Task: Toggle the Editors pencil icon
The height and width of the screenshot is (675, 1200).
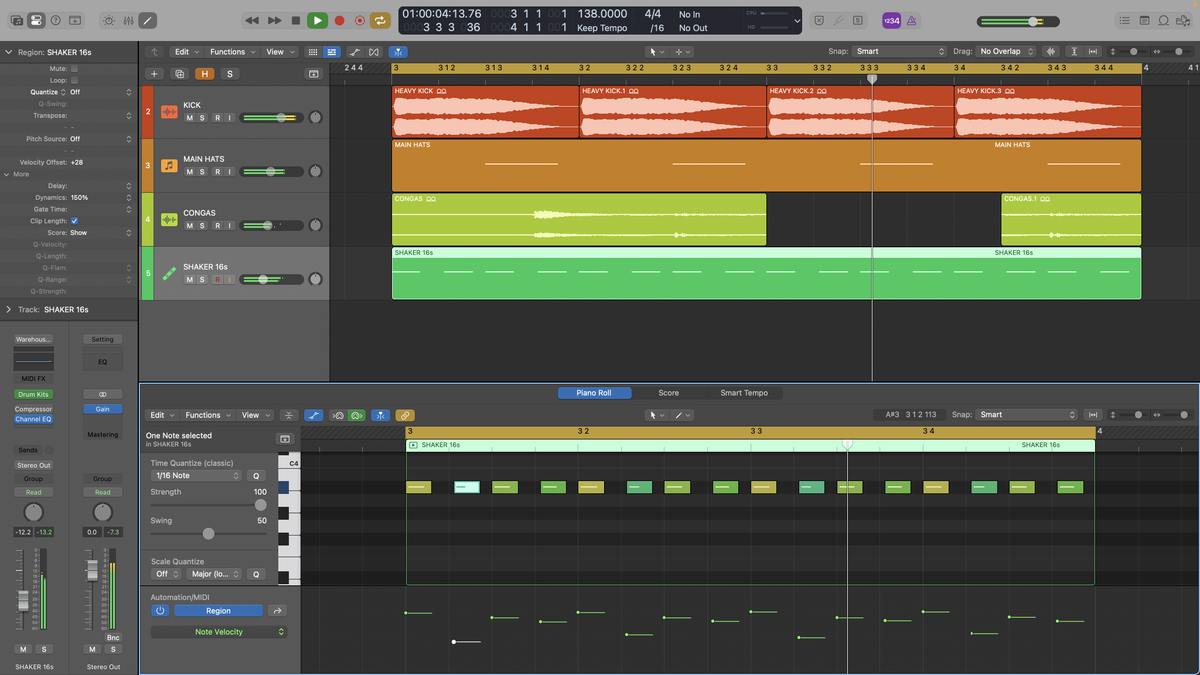Action: (x=148, y=20)
